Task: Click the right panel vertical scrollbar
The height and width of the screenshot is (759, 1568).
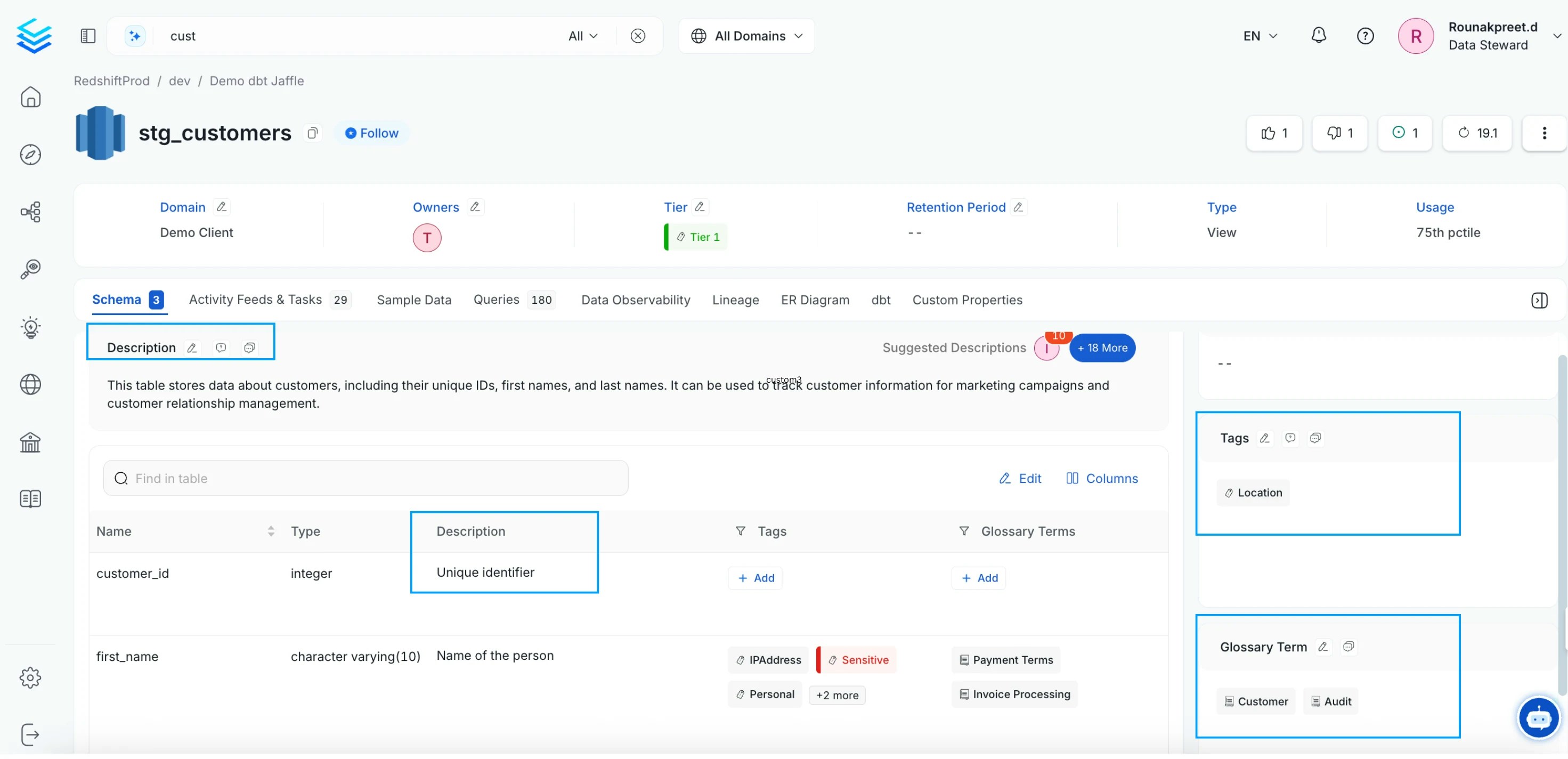Action: [1562, 524]
